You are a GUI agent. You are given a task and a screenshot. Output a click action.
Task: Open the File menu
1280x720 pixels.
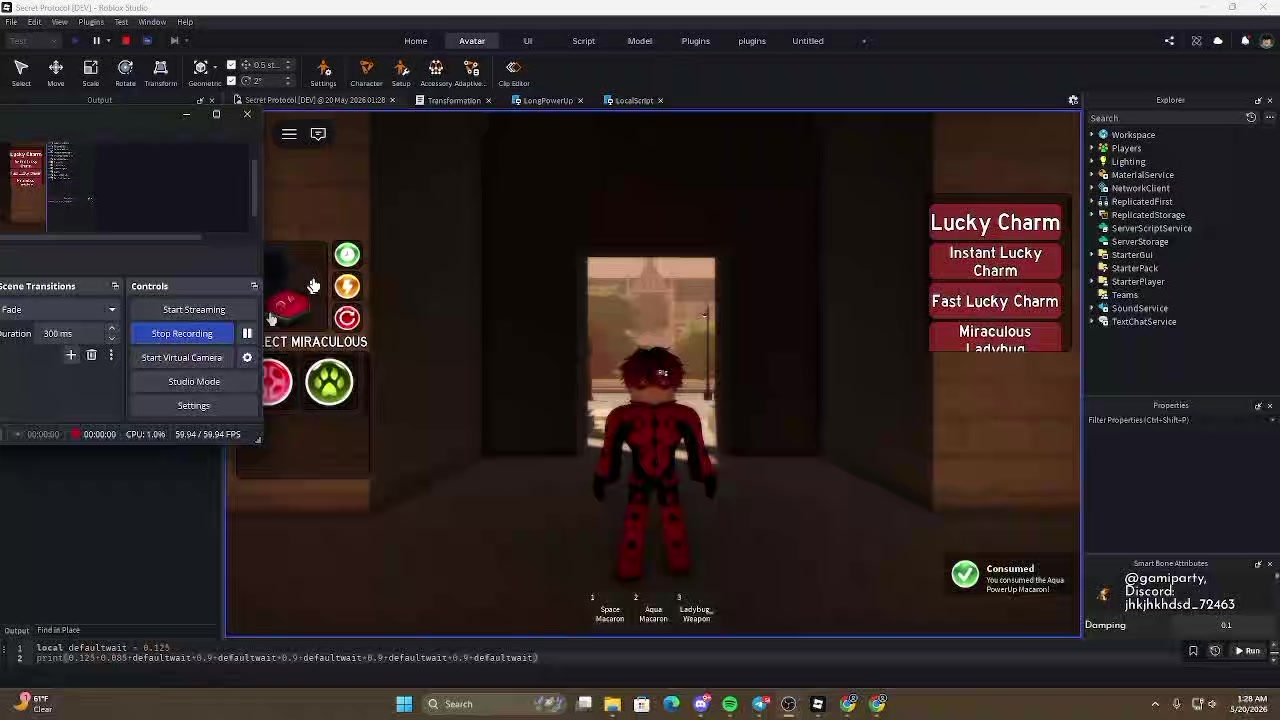click(11, 22)
